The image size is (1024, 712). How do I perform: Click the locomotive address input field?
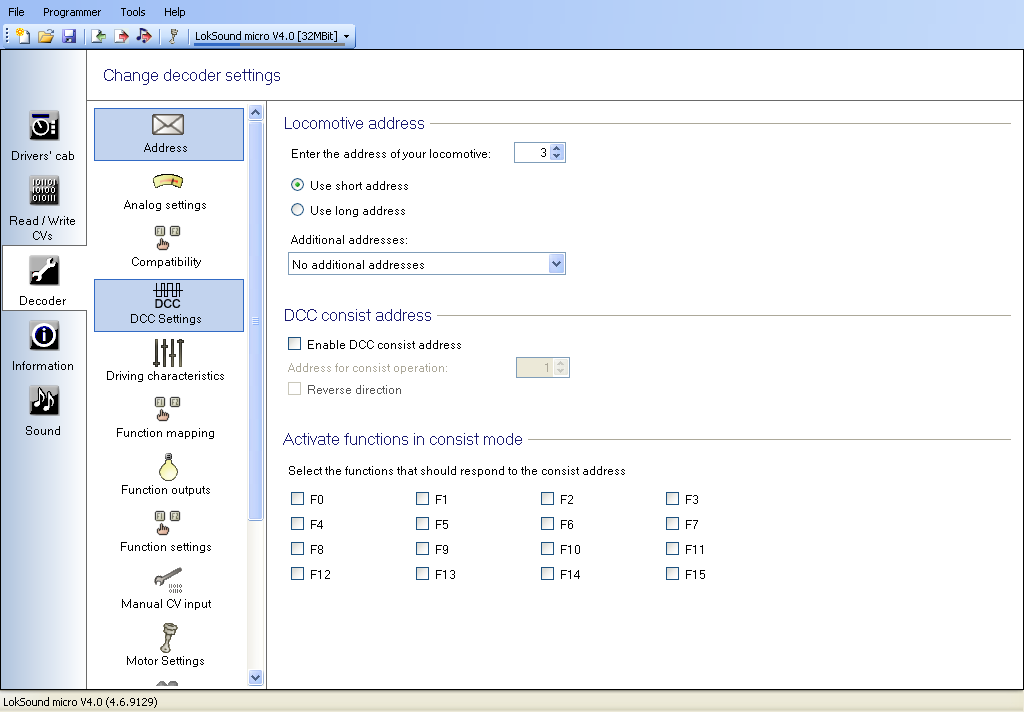(532, 152)
